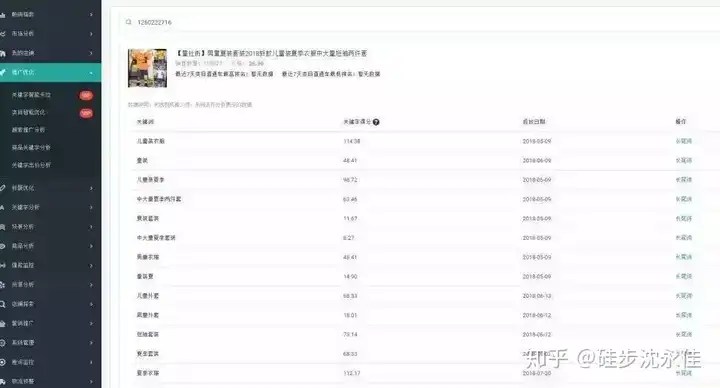
Task: Click the question mark help icon beside 关键字得分
Action: pos(376,122)
